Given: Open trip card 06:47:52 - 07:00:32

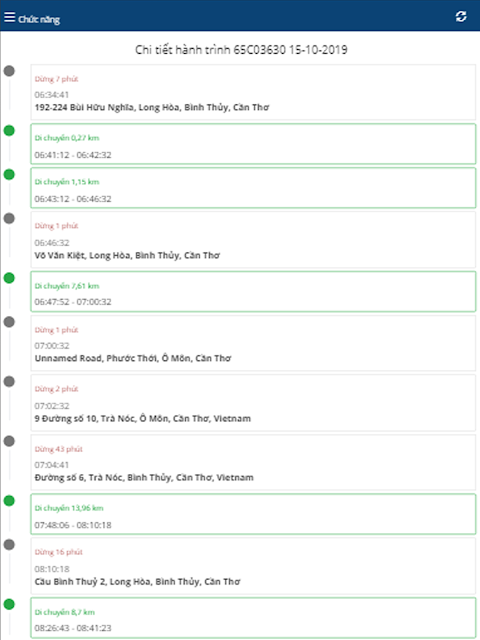Looking at the screenshot, I should pyautogui.click(x=253, y=291).
